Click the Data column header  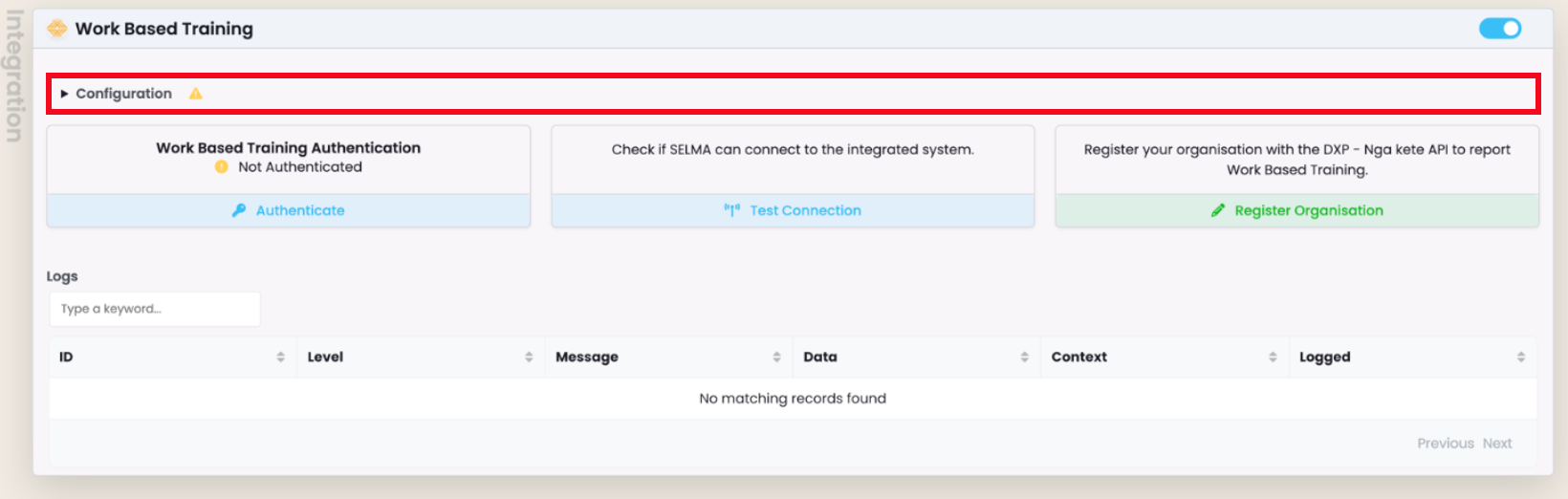click(820, 357)
